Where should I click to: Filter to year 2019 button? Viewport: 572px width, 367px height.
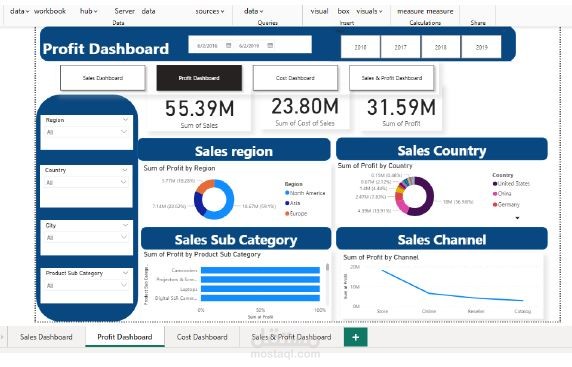[x=482, y=47]
